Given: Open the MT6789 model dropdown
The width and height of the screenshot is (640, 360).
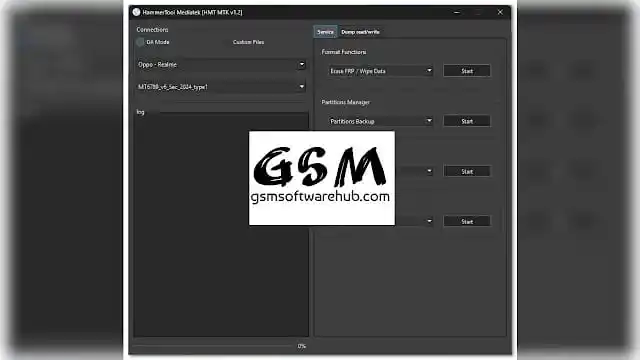Looking at the screenshot, I should pyautogui.click(x=221, y=87).
